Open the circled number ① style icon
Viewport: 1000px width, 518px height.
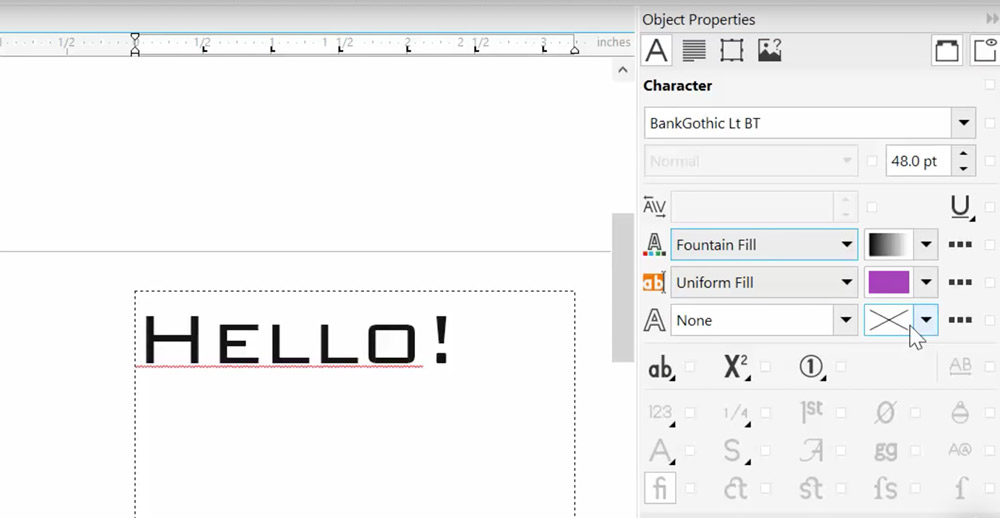click(811, 367)
